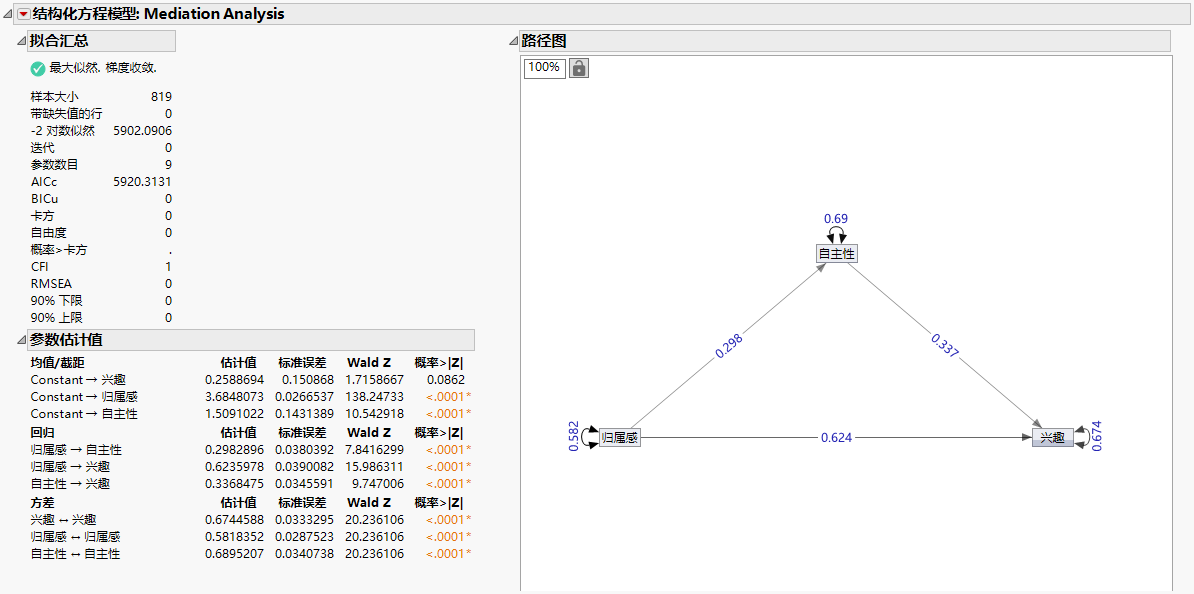Click the 0.69 variance label above 自主性

point(837,219)
